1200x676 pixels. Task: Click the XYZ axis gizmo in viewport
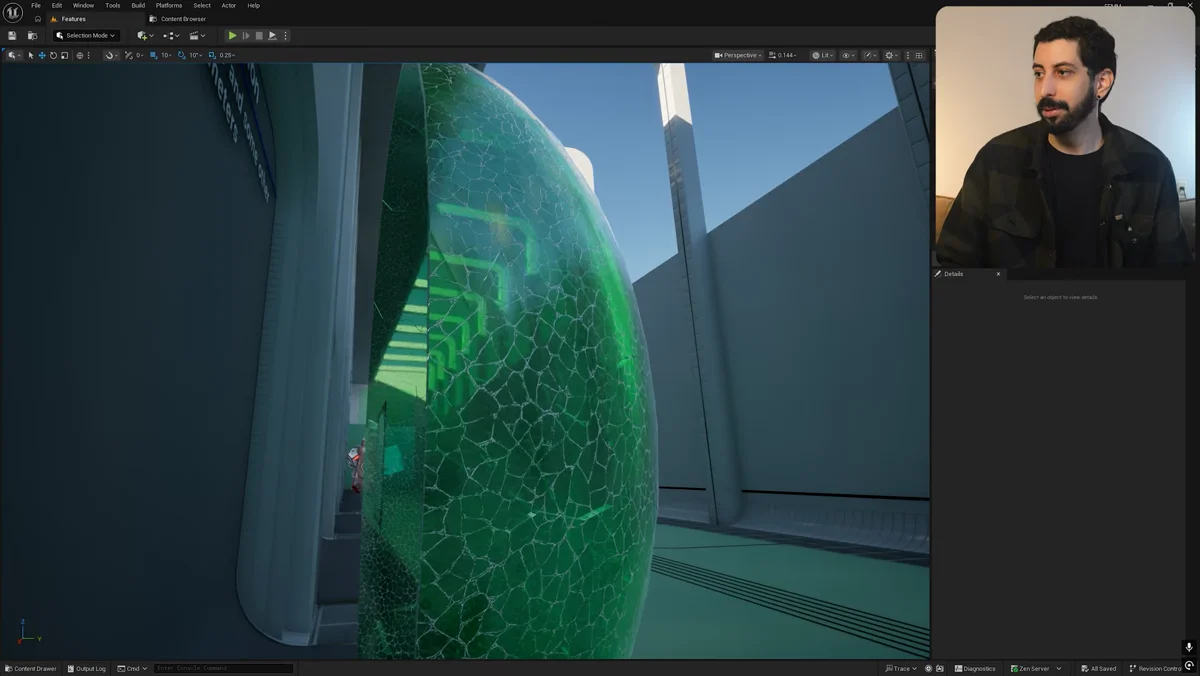28,633
